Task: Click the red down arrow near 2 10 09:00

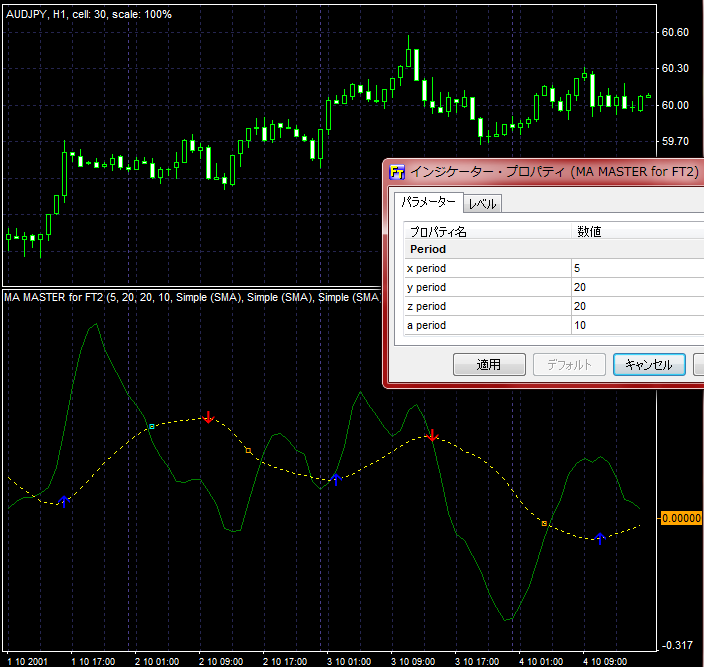Action: (x=208, y=417)
